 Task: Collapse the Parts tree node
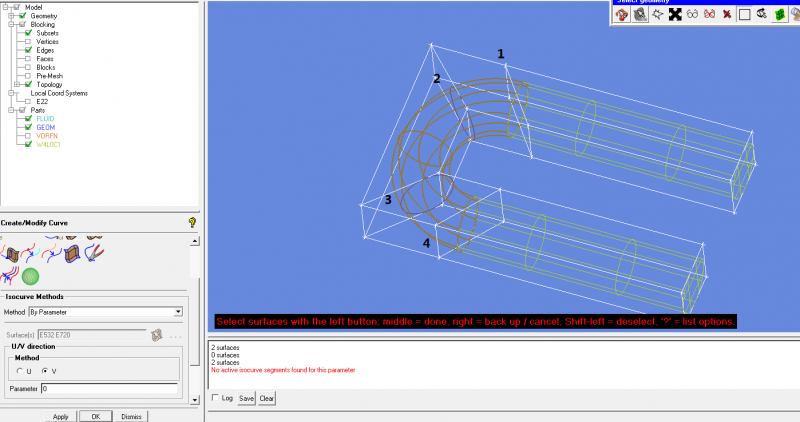click(x=11, y=110)
